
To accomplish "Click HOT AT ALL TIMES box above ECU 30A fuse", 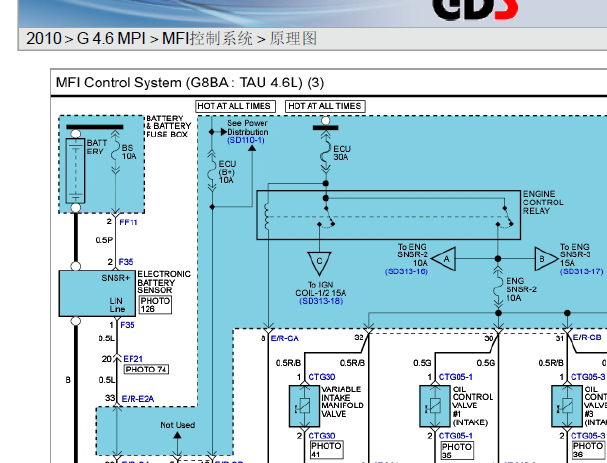I will pos(325,106).
